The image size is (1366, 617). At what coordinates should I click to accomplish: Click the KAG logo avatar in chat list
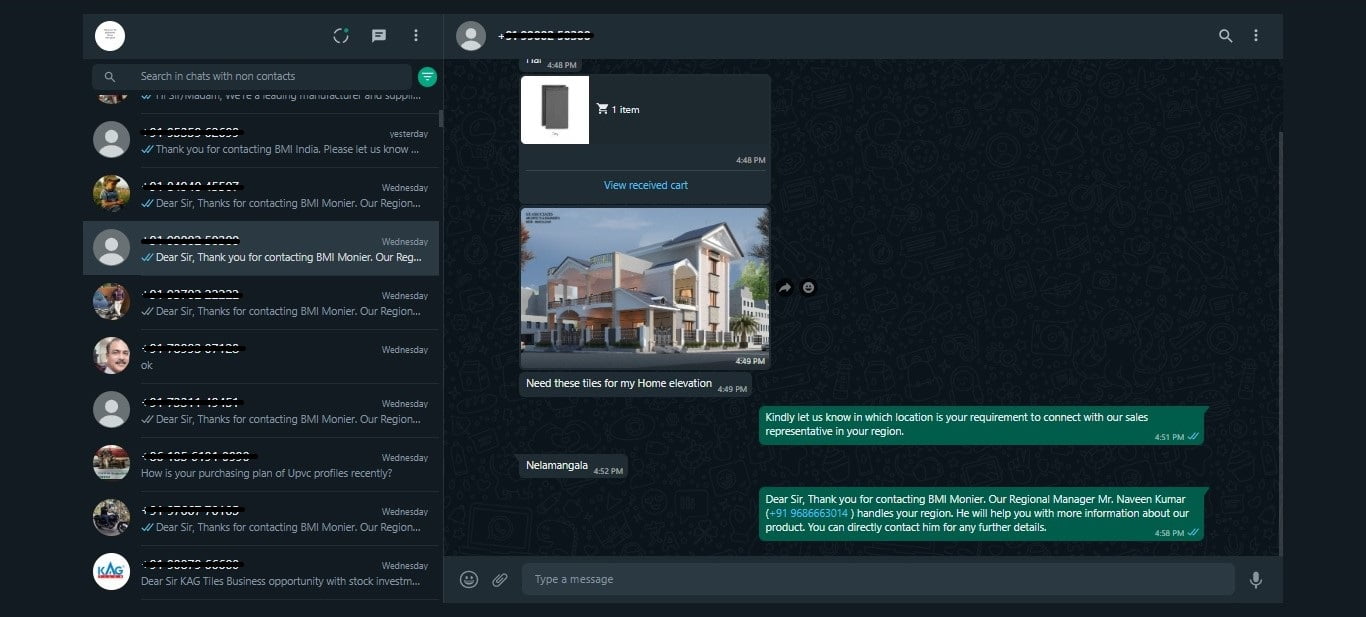point(111,572)
